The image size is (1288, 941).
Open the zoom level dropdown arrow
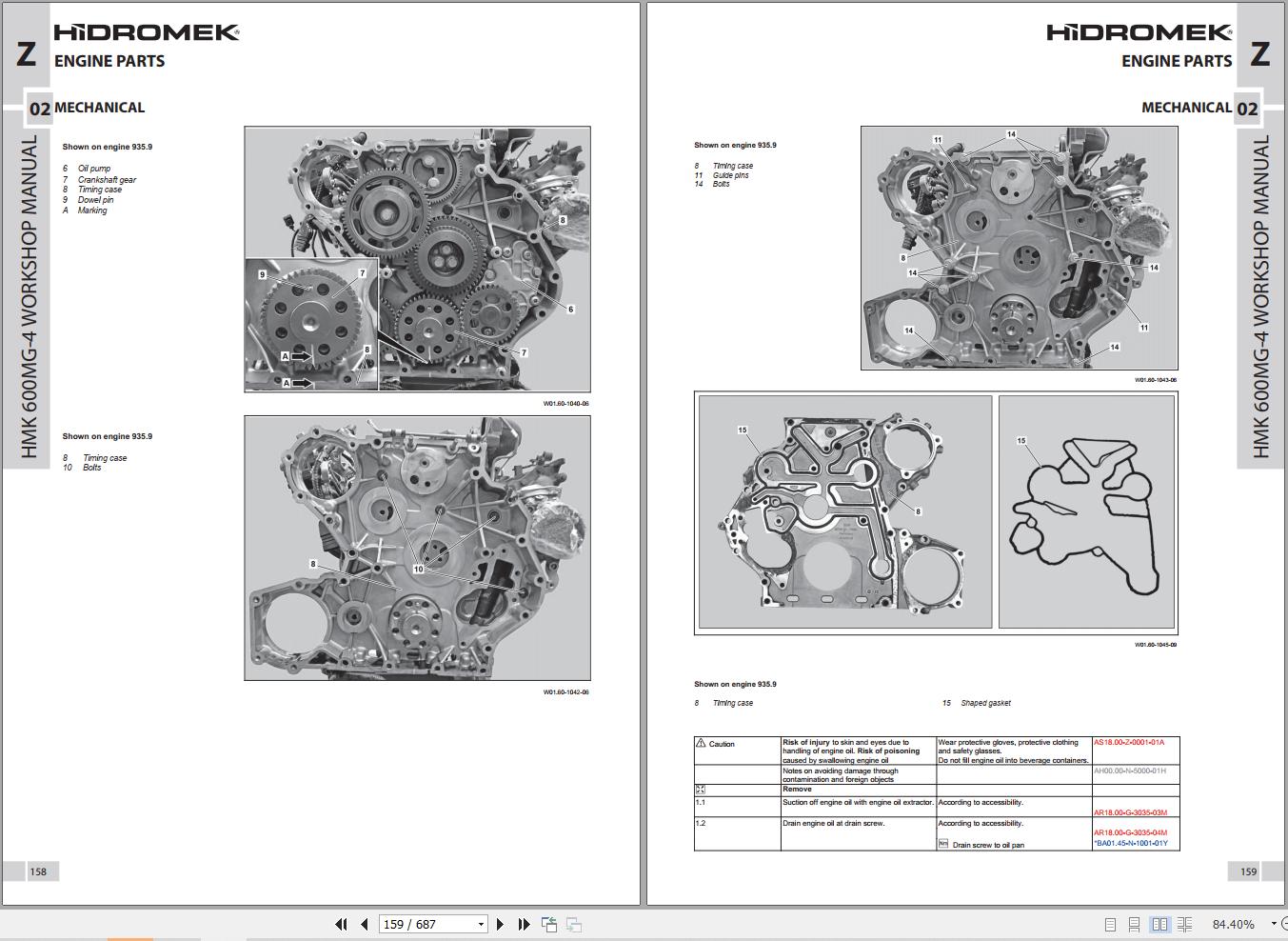1274,924
